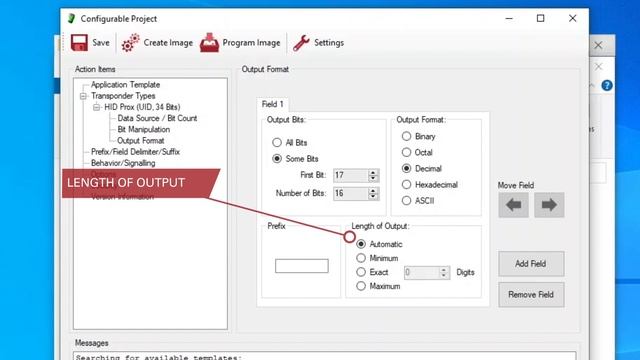
Task: Select Transponder Types tree item
Action: 123,96
